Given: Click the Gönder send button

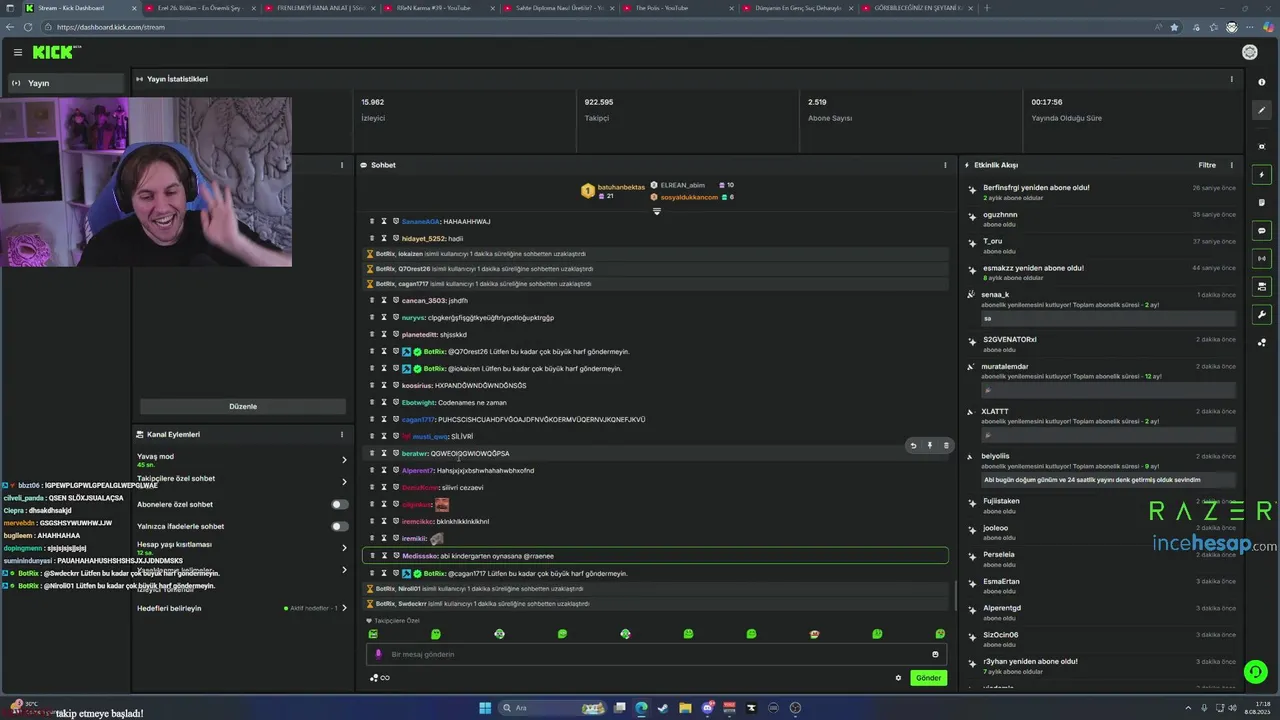Looking at the screenshot, I should coord(928,678).
